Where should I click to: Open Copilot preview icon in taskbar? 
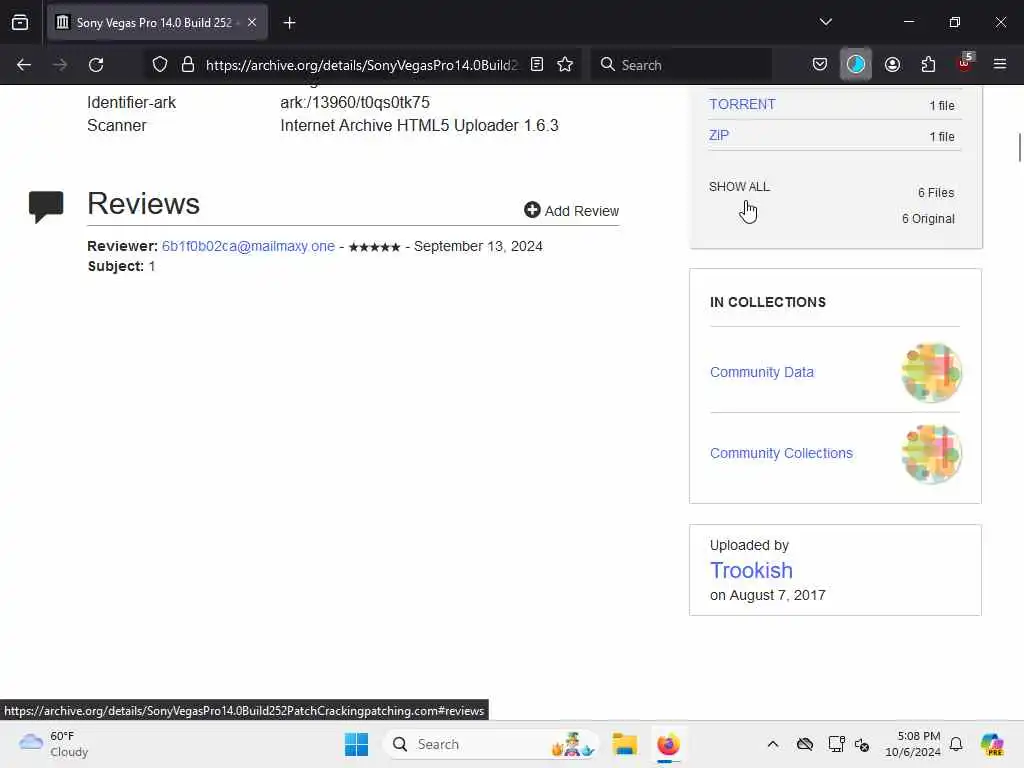pos(991,744)
